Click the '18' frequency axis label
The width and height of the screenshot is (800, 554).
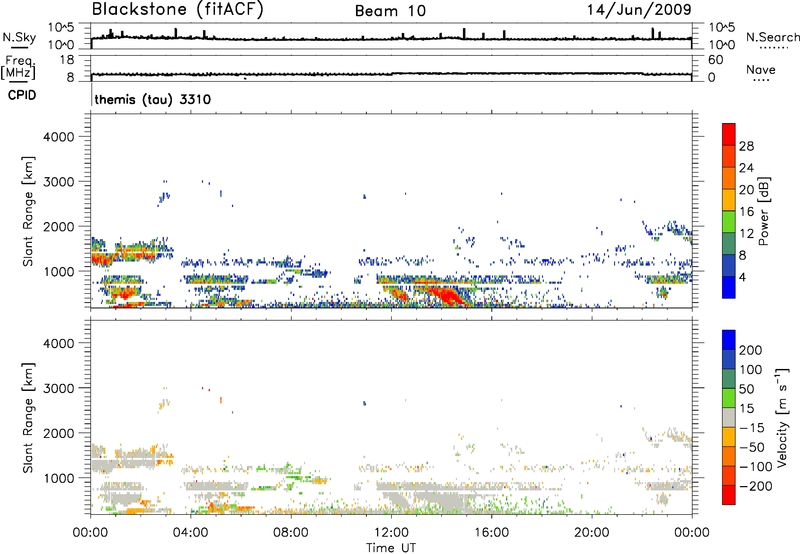pos(67,60)
